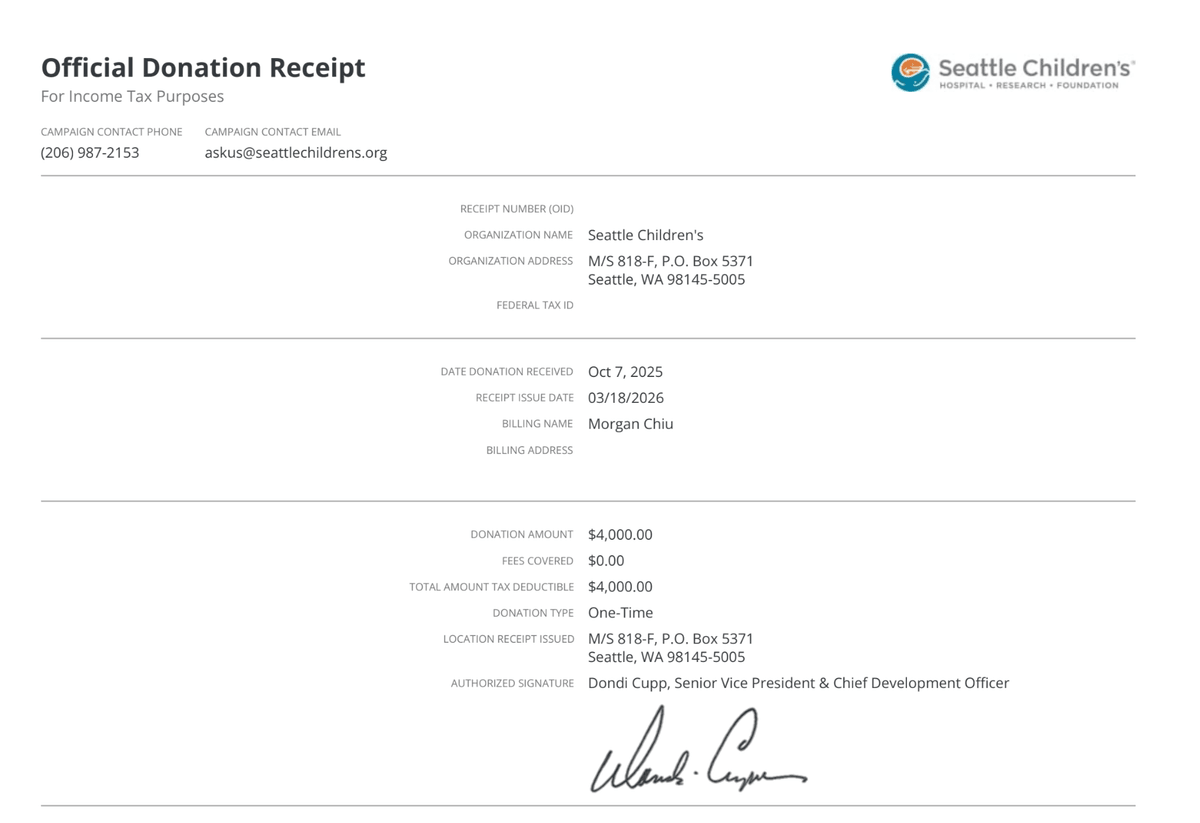The image size is (1200, 823).
Task: Click the Organization Address label
Action: coord(511,261)
